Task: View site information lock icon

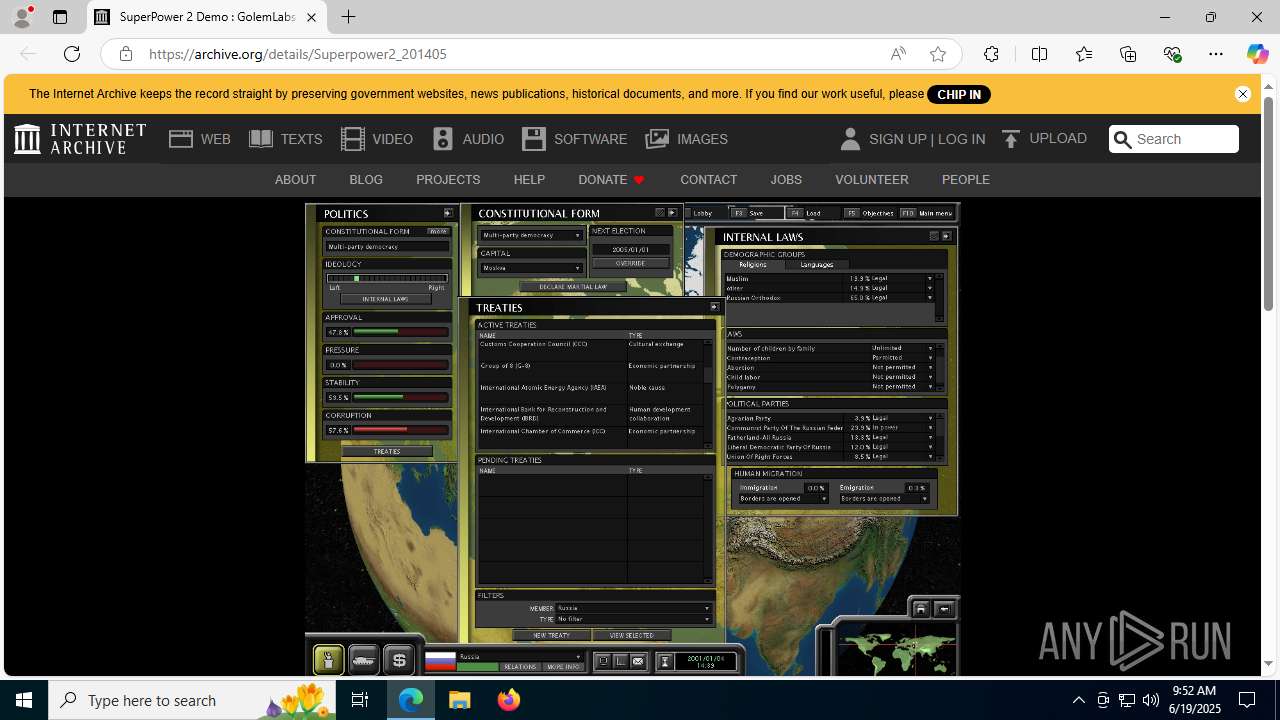Action: tap(126, 54)
